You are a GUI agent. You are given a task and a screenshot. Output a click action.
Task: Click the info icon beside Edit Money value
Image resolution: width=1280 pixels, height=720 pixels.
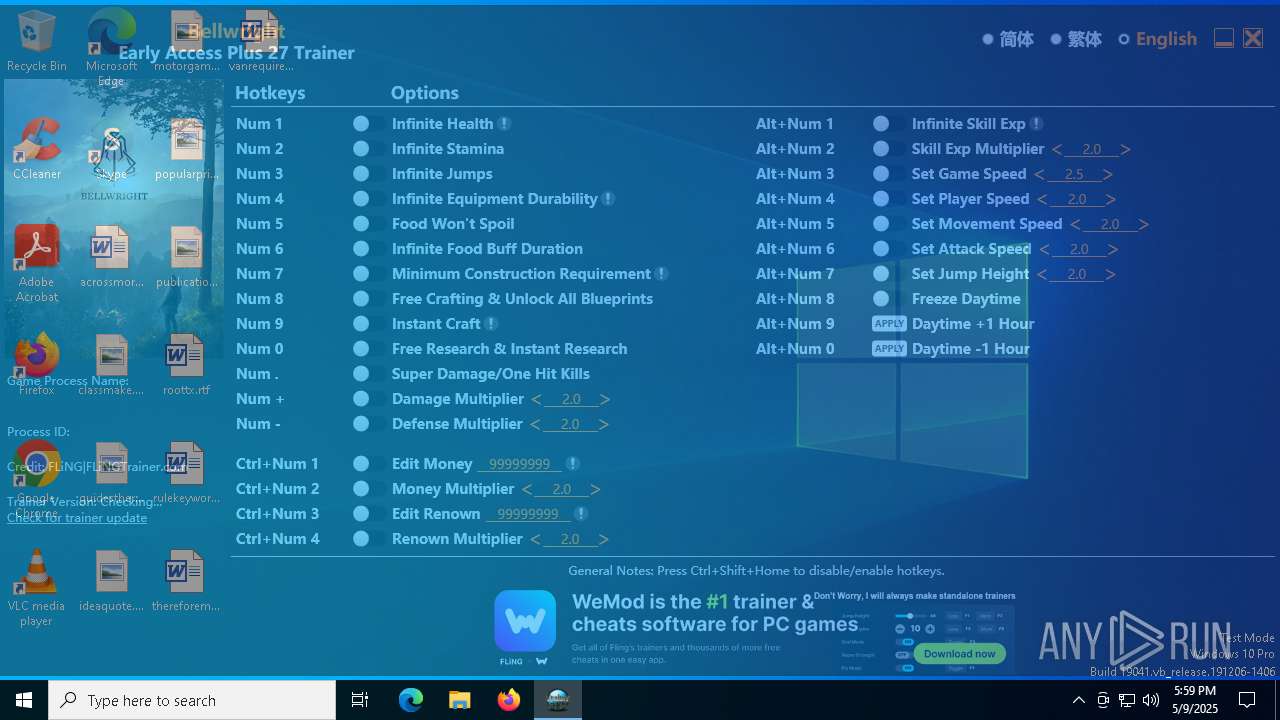pos(572,464)
